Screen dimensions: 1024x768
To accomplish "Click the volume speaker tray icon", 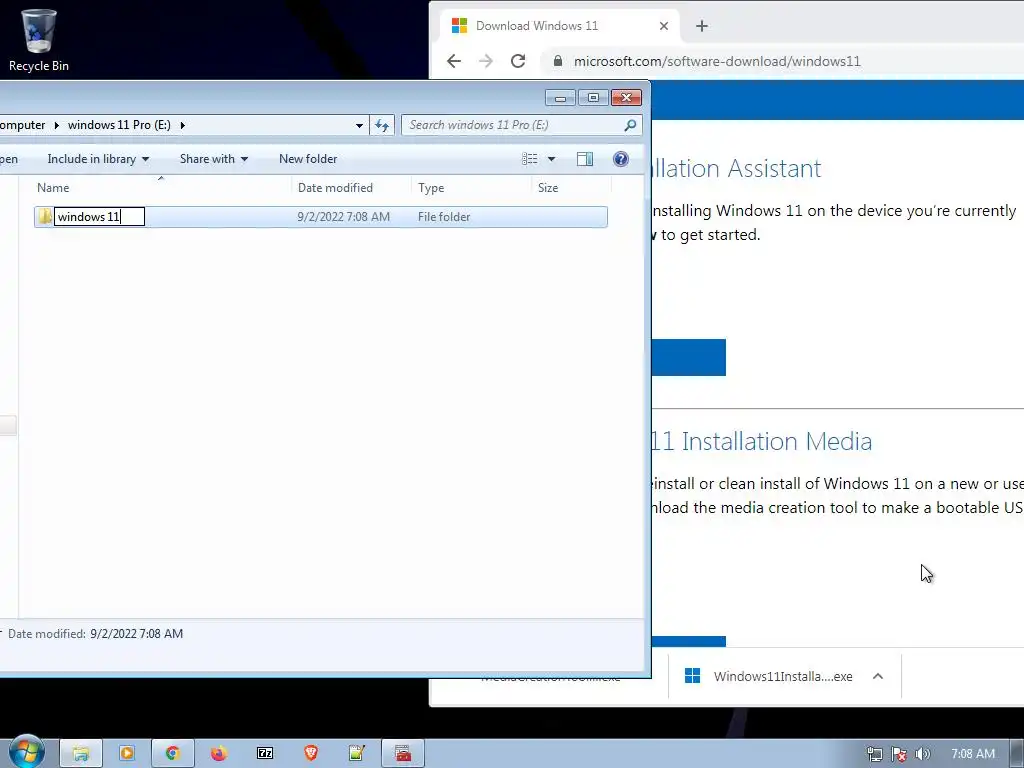I will (x=922, y=754).
